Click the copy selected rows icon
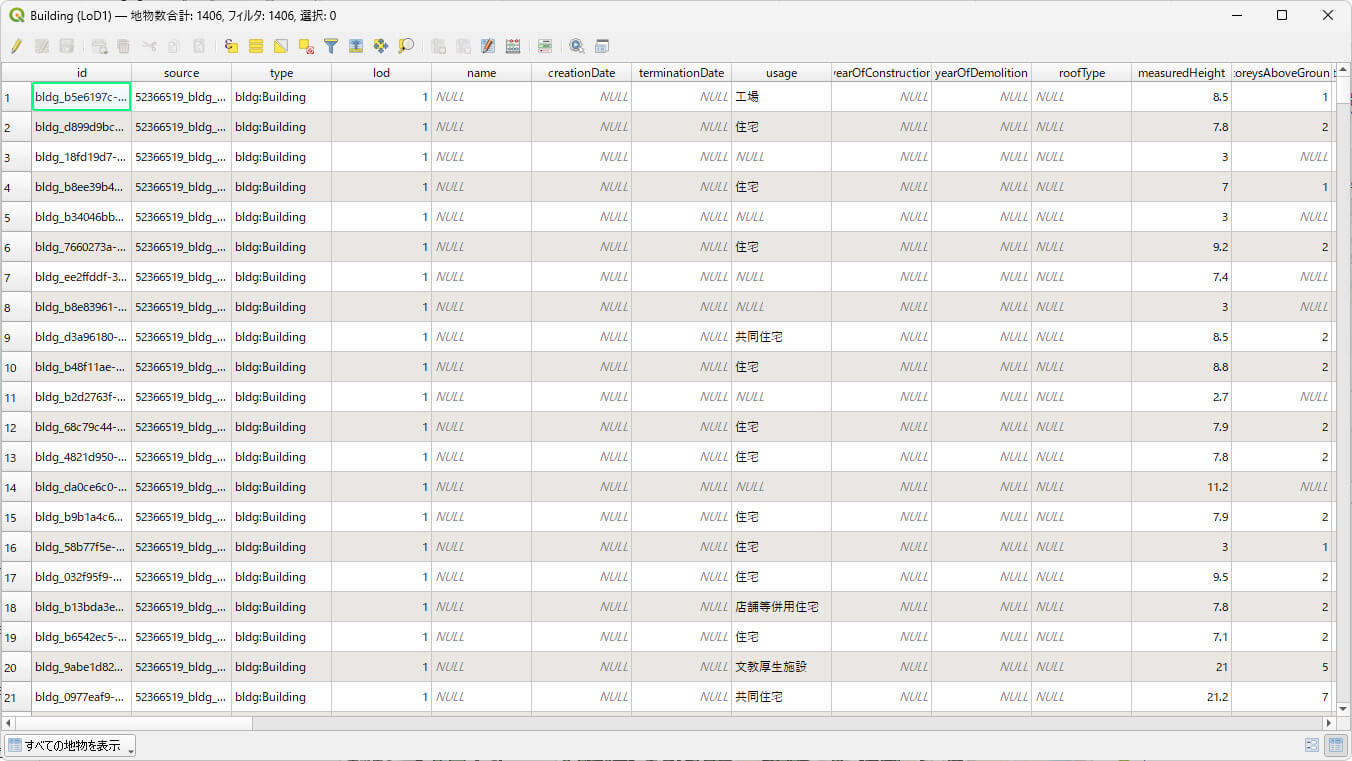Viewport: 1352px width, 761px height. (174, 46)
